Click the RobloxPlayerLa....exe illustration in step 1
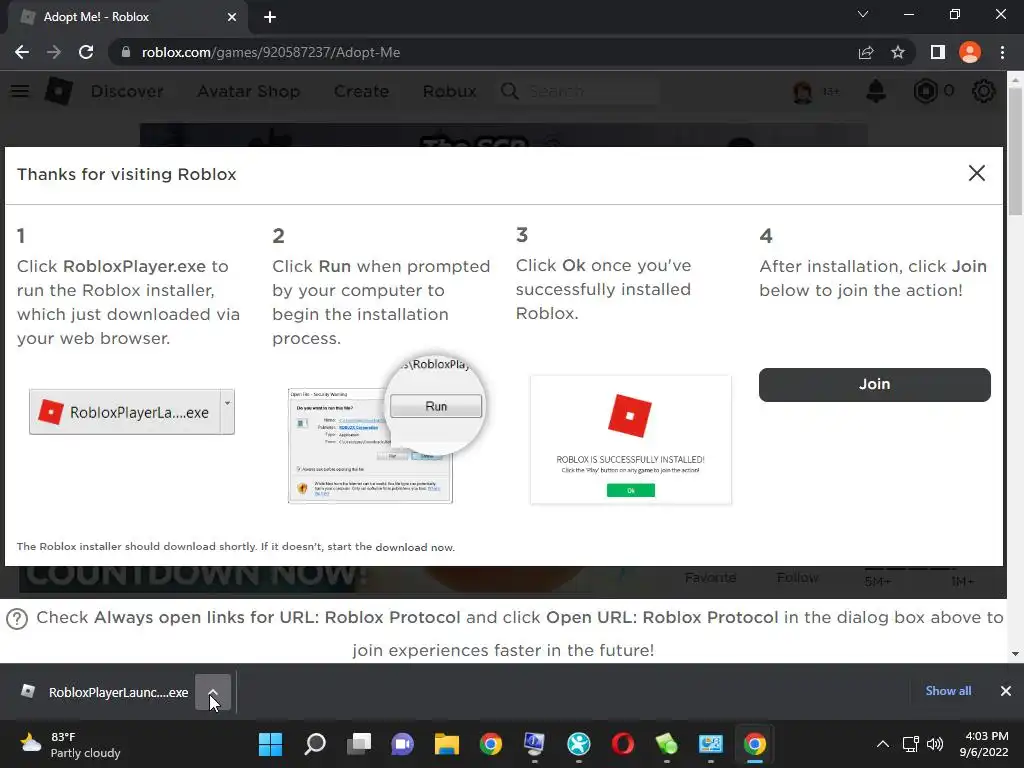Image resolution: width=1024 pixels, height=768 pixels. (x=132, y=412)
